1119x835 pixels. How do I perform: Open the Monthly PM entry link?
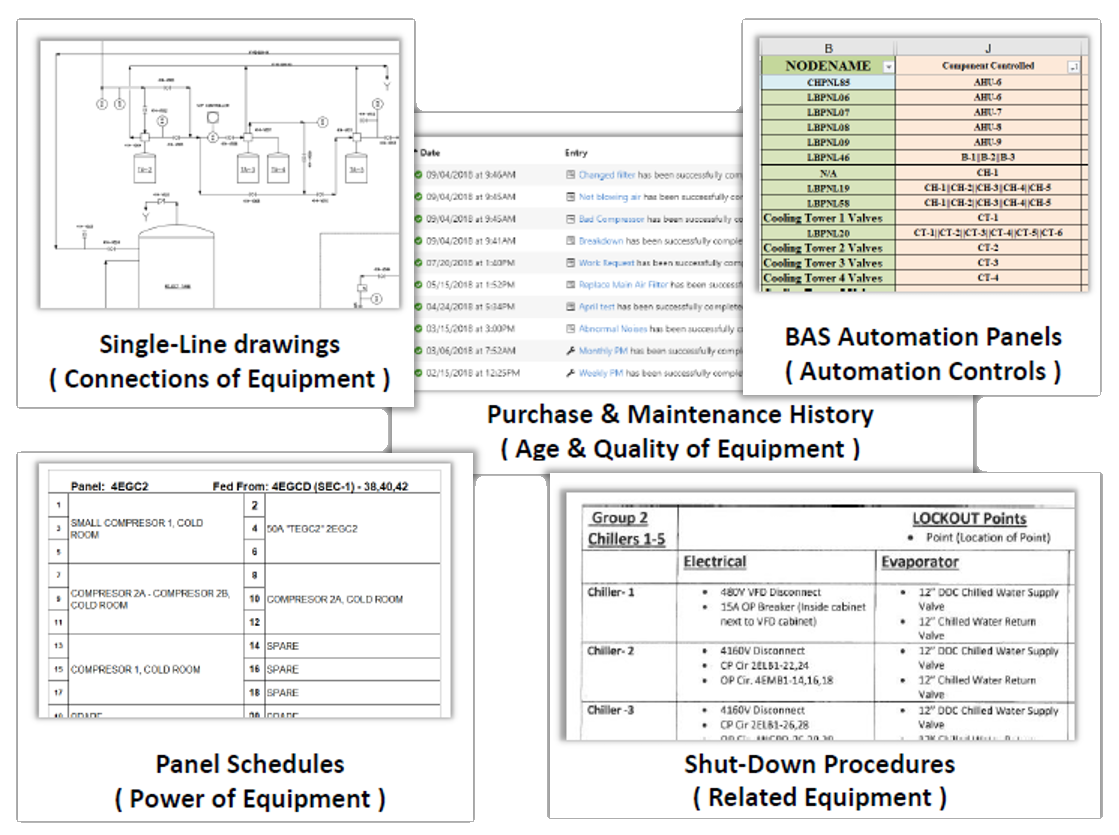tap(603, 351)
